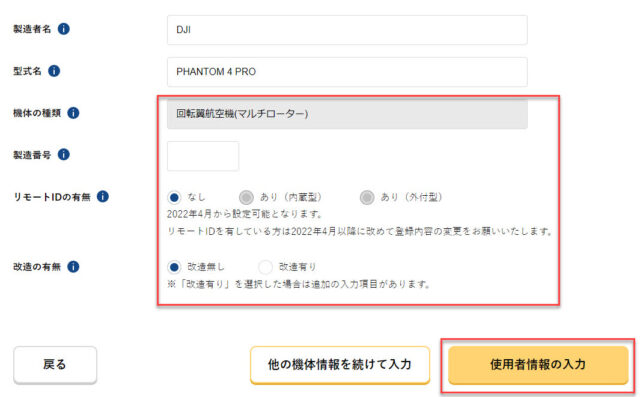The width and height of the screenshot is (640, 397).
Task: Click the 改造無し label text
Action: point(206,267)
